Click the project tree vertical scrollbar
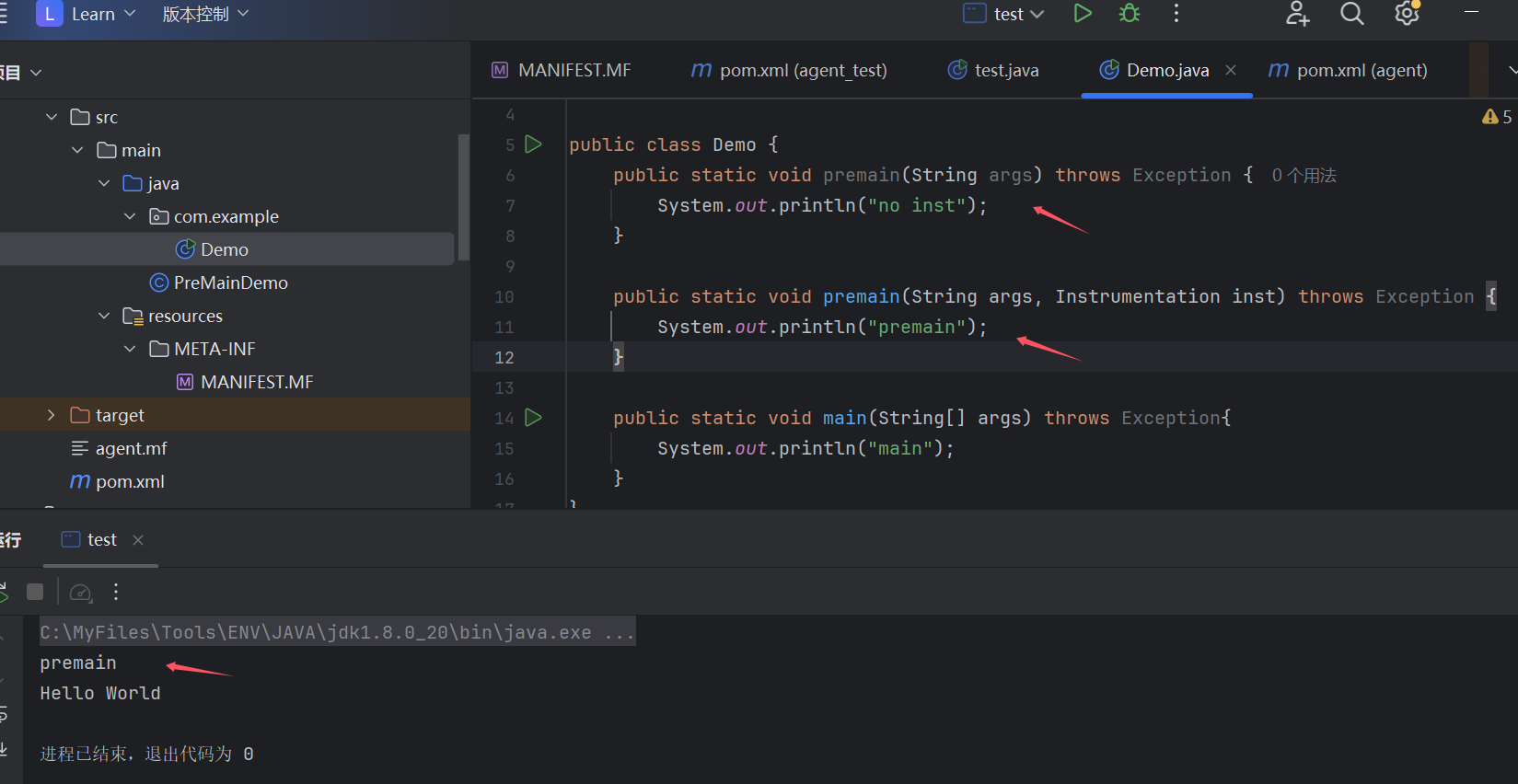Screen dimensions: 1518x784 click(x=464, y=197)
